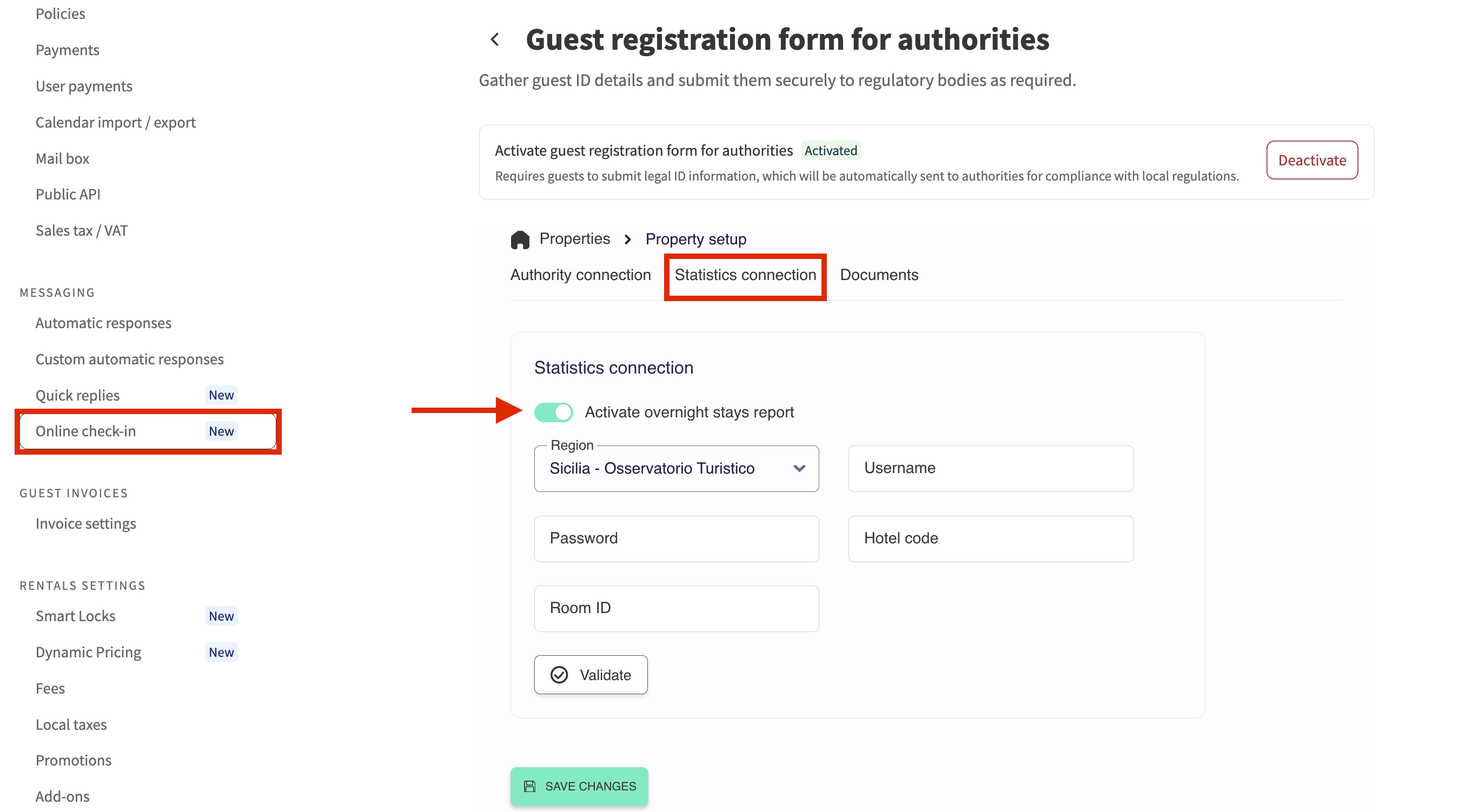Click the Property setup breadcrumb link
The width and height of the screenshot is (1472, 812).
(x=695, y=239)
